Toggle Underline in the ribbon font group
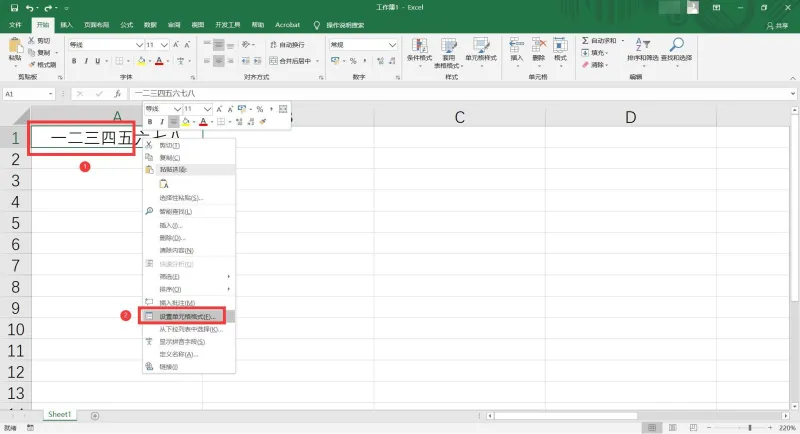800x434 pixels. [97, 61]
